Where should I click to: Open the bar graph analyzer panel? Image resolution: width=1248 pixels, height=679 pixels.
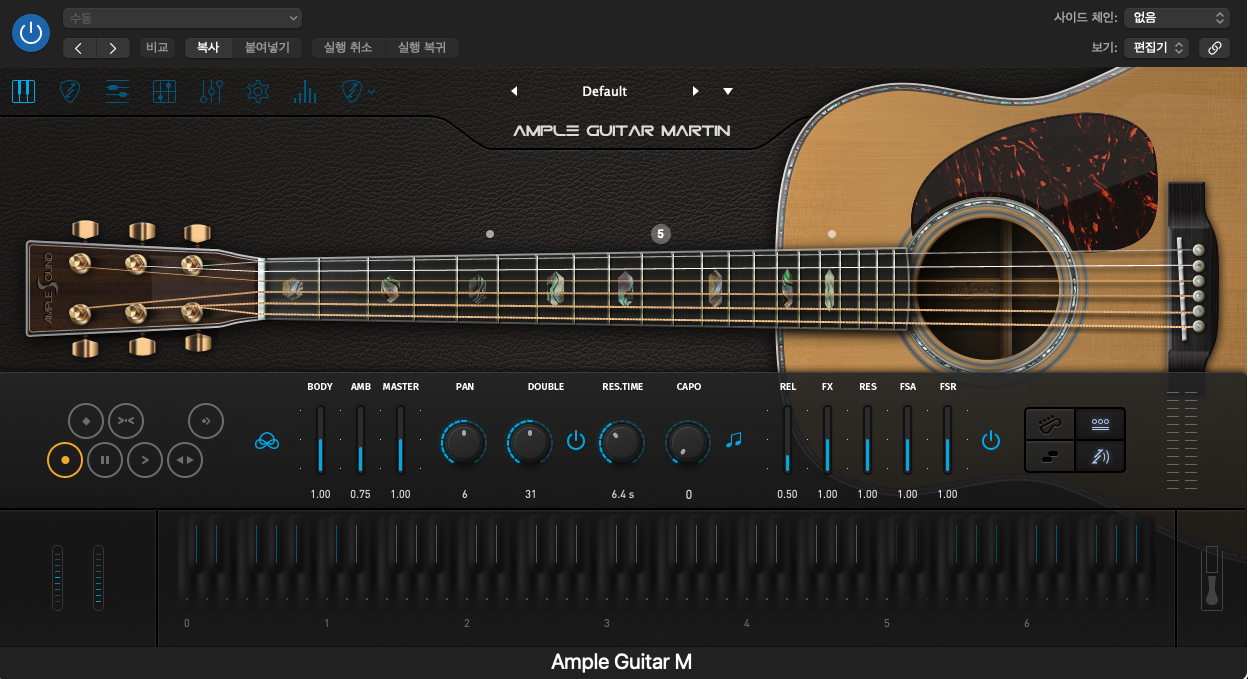(x=305, y=92)
